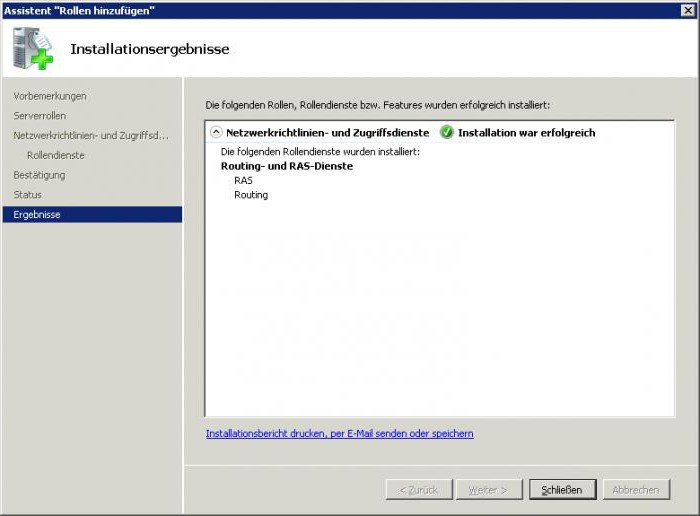Click the RAS role service entry

click(243, 180)
